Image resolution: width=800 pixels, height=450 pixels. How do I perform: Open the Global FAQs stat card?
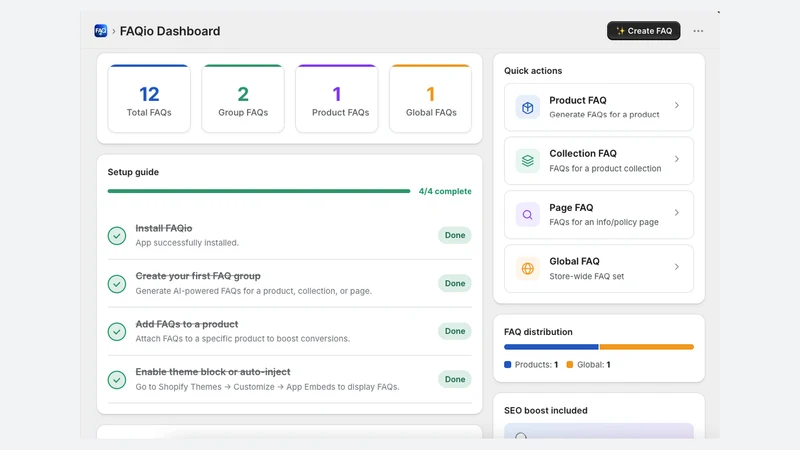point(431,98)
